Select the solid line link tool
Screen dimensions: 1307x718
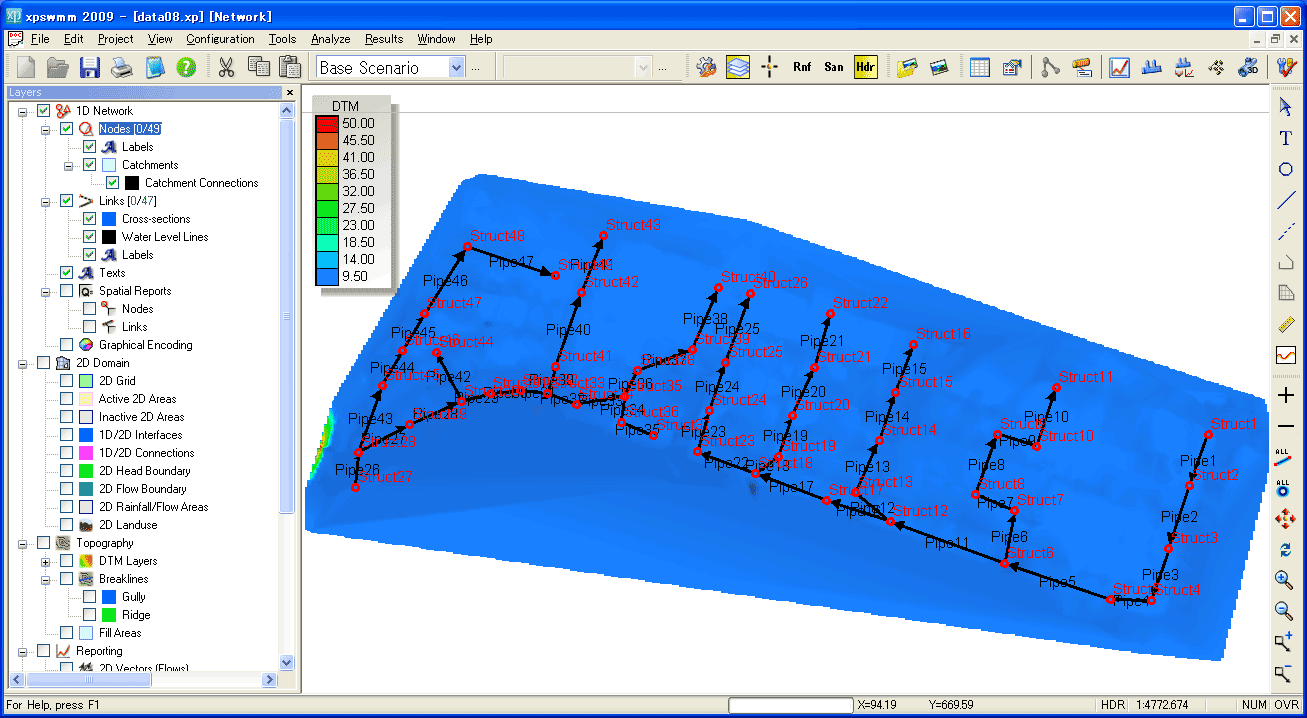(x=1286, y=200)
